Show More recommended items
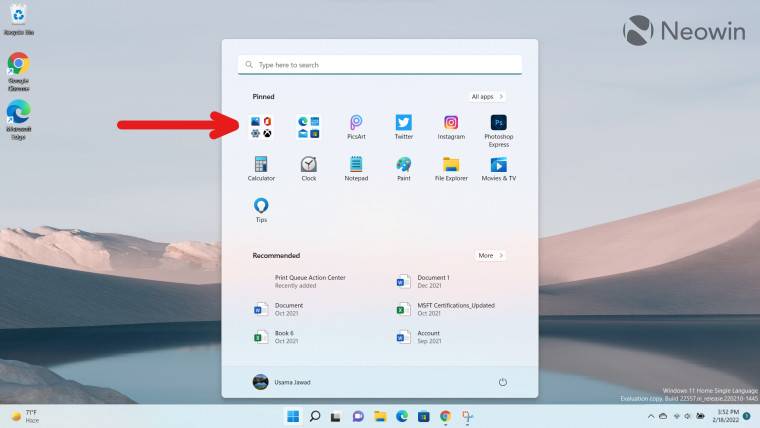 (x=491, y=255)
